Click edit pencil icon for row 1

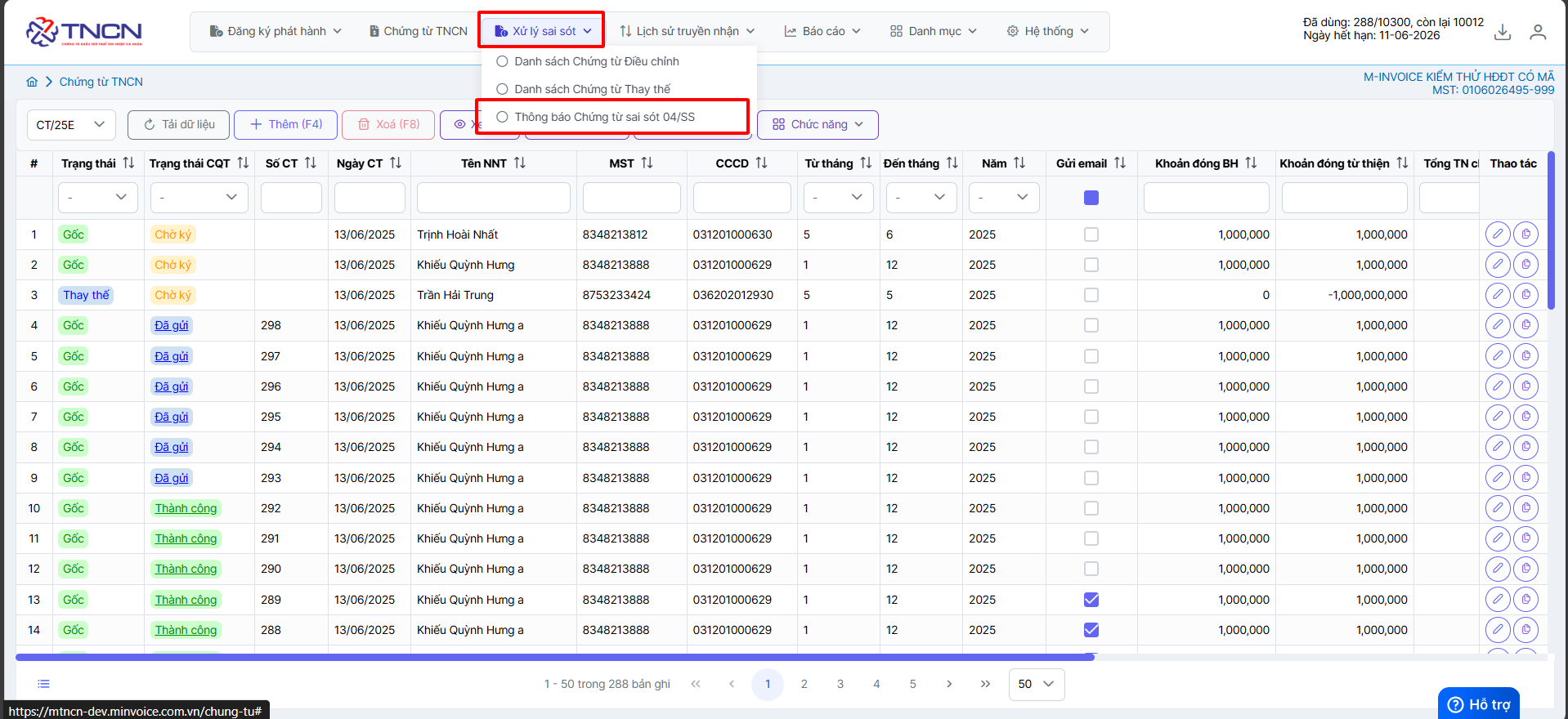coord(1498,234)
